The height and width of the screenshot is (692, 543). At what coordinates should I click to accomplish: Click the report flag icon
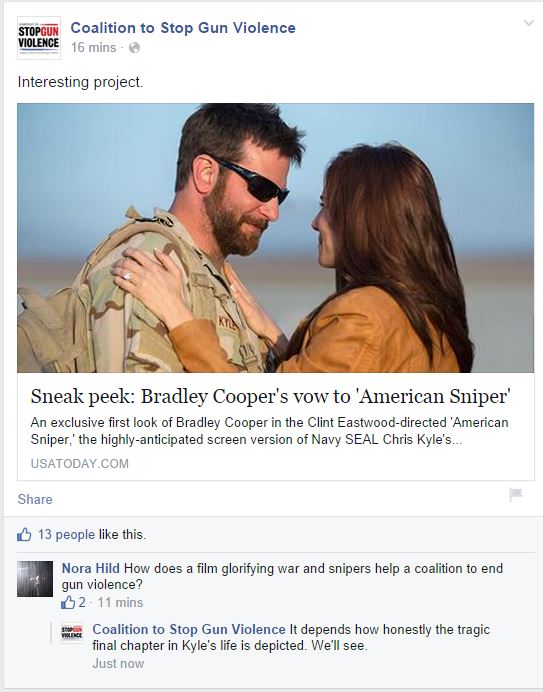(516, 495)
